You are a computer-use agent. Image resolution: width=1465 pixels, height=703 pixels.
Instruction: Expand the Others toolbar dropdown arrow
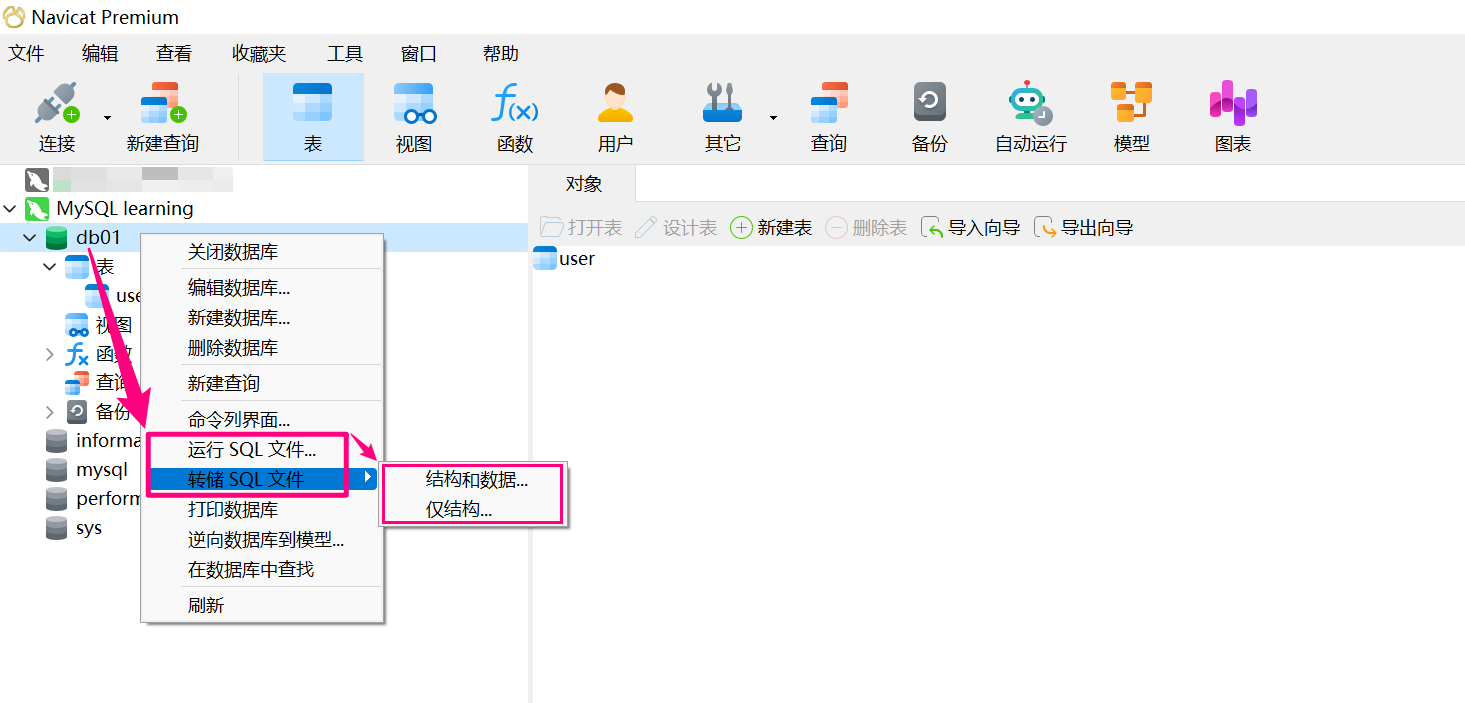pyautogui.click(x=773, y=118)
